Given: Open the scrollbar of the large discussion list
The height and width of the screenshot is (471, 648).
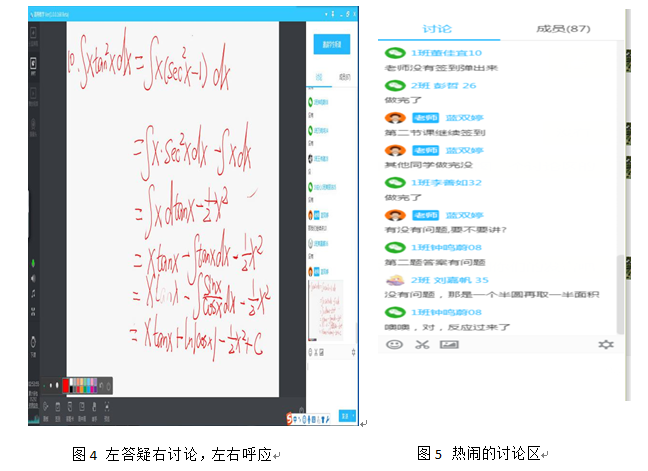Looking at the screenshot, I should click(x=620, y=294).
